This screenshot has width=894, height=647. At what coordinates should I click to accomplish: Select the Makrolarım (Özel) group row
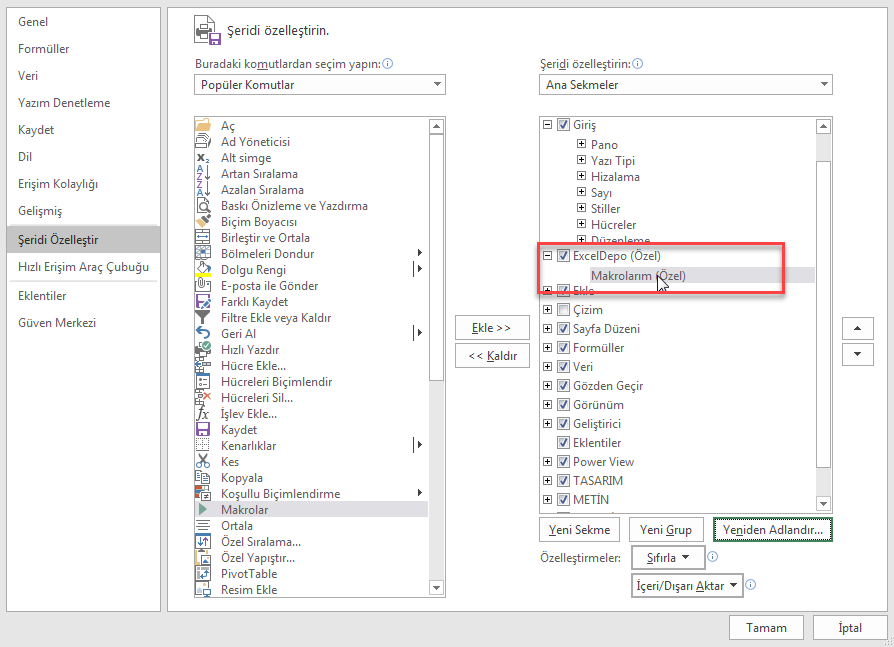pos(701,275)
